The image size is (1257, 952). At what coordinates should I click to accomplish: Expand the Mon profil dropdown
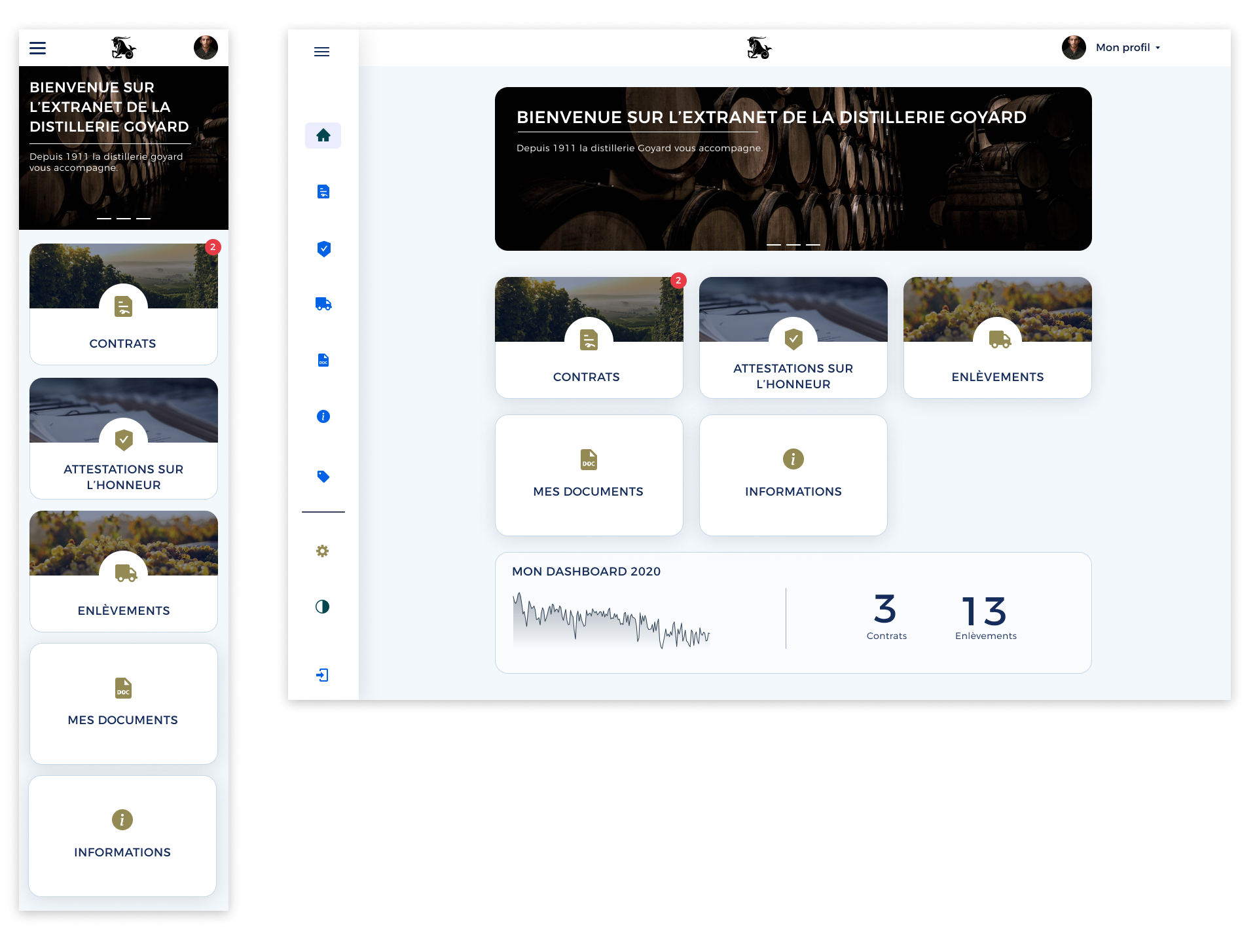click(1127, 48)
